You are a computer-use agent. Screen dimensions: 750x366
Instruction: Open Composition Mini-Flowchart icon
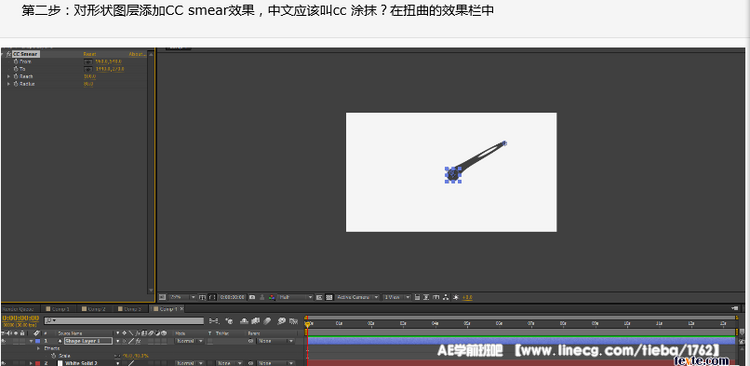click(x=214, y=321)
